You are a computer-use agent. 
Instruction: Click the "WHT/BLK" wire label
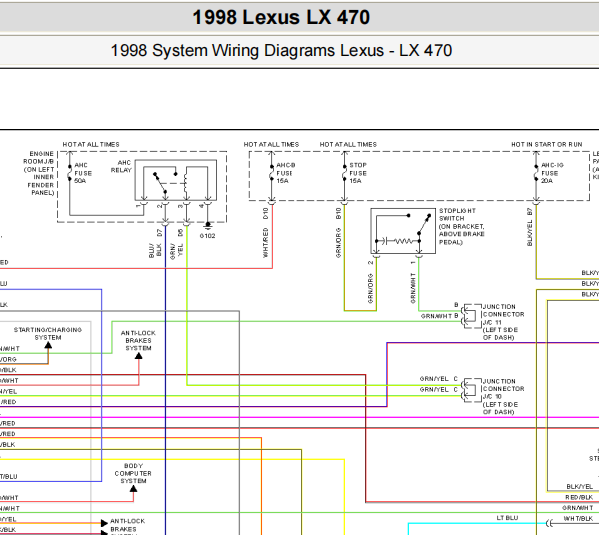point(578,519)
